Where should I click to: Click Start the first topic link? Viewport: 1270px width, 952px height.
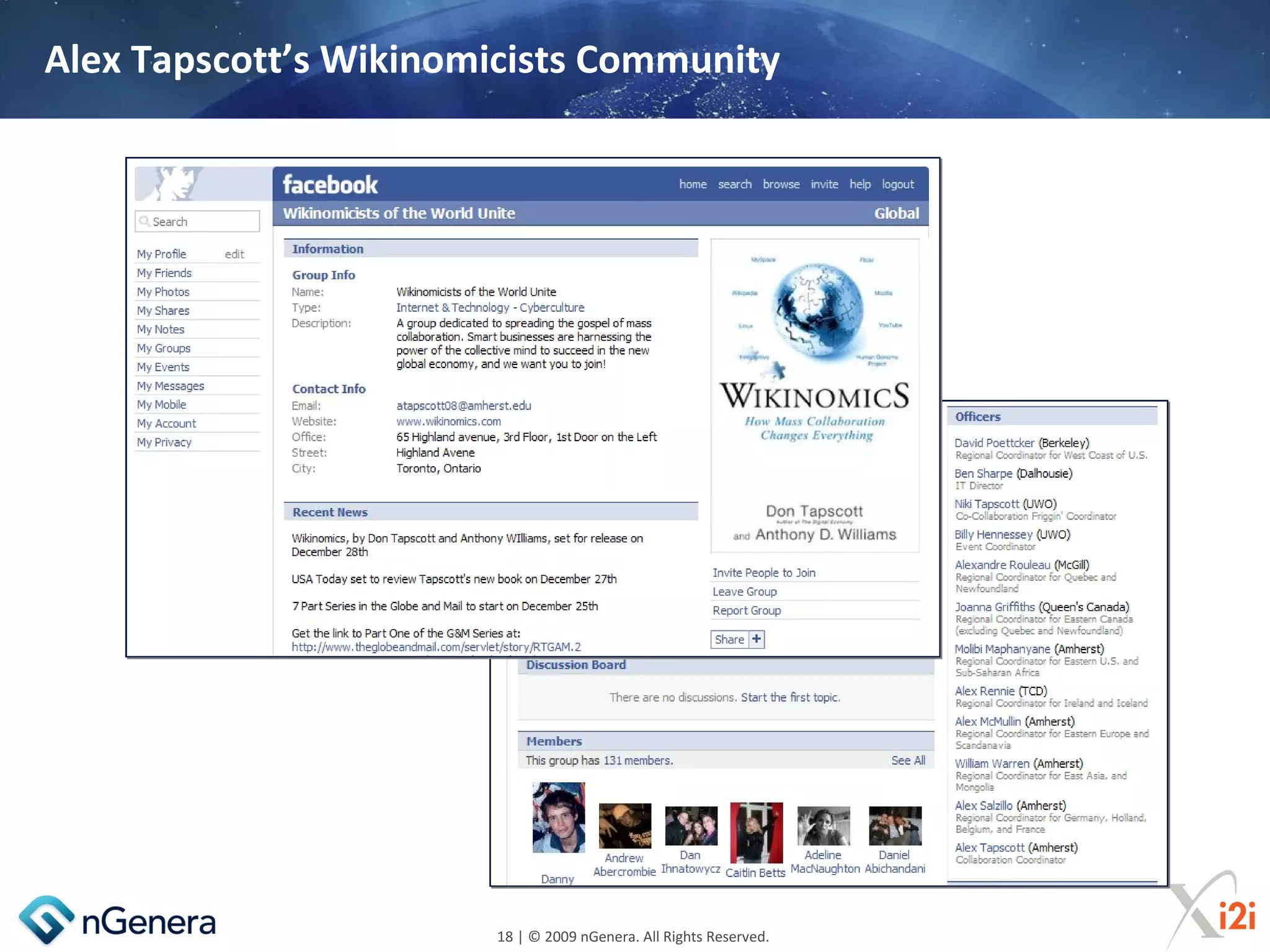tap(791, 697)
